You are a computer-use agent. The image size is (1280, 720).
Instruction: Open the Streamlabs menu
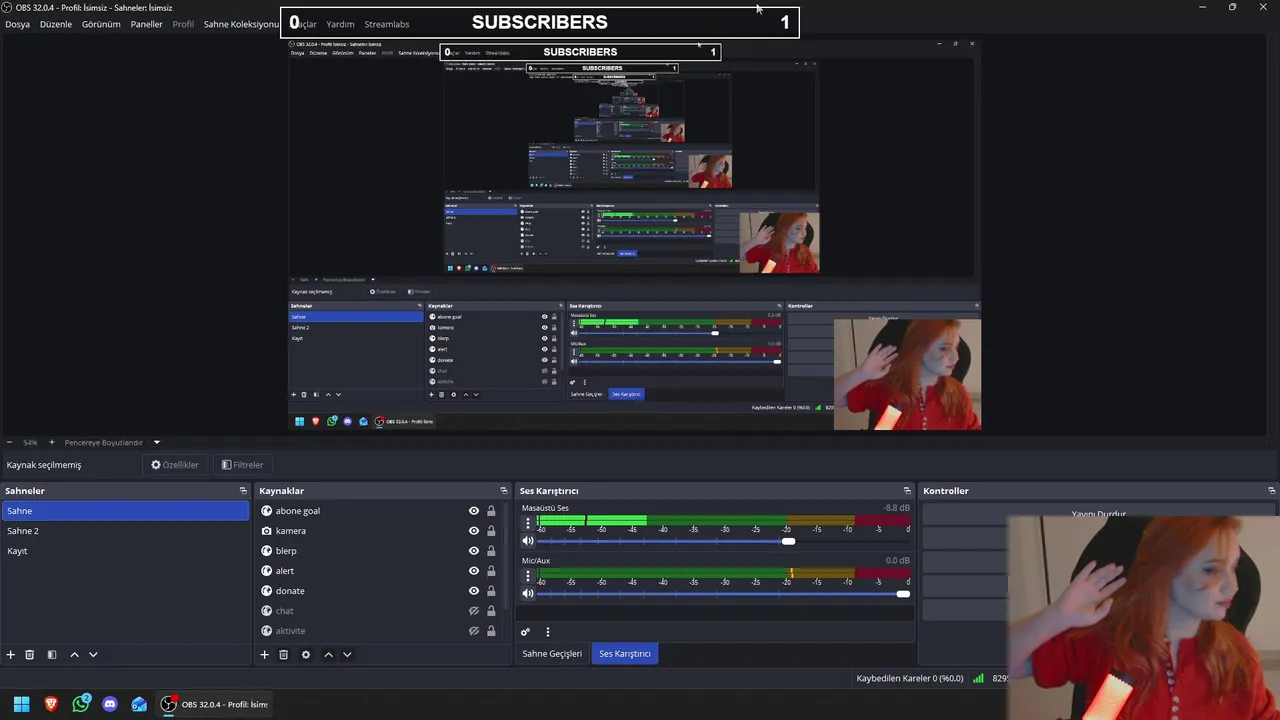pos(386,24)
